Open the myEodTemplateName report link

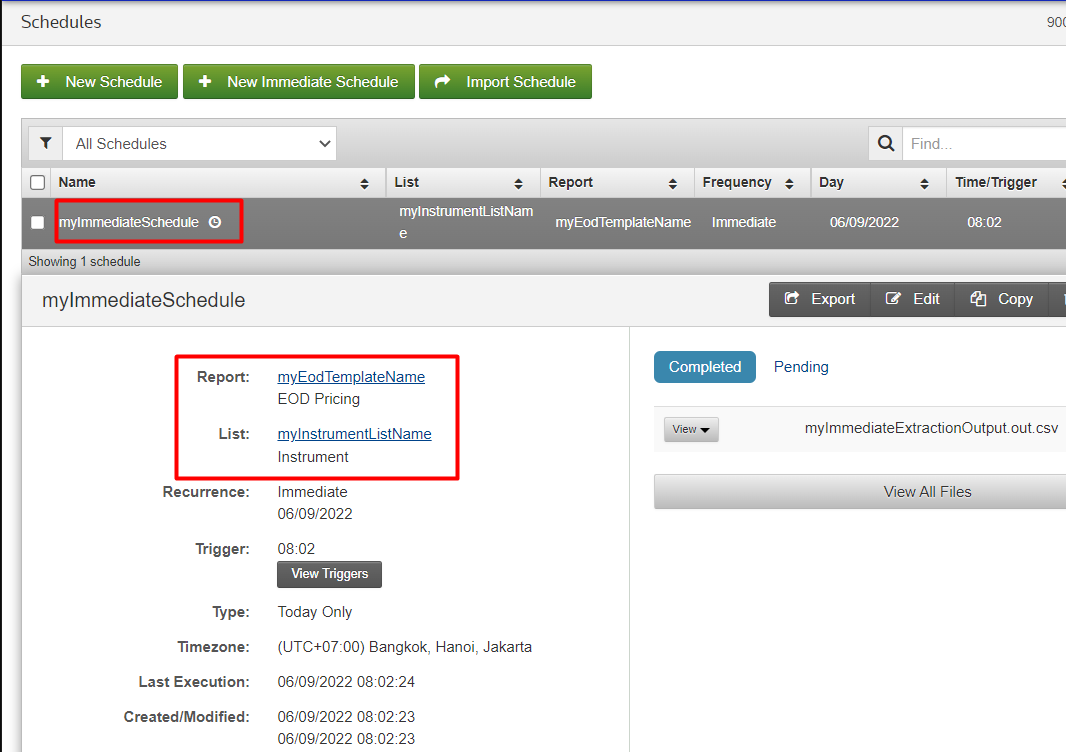pyautogui.click(x=351, y=377)
